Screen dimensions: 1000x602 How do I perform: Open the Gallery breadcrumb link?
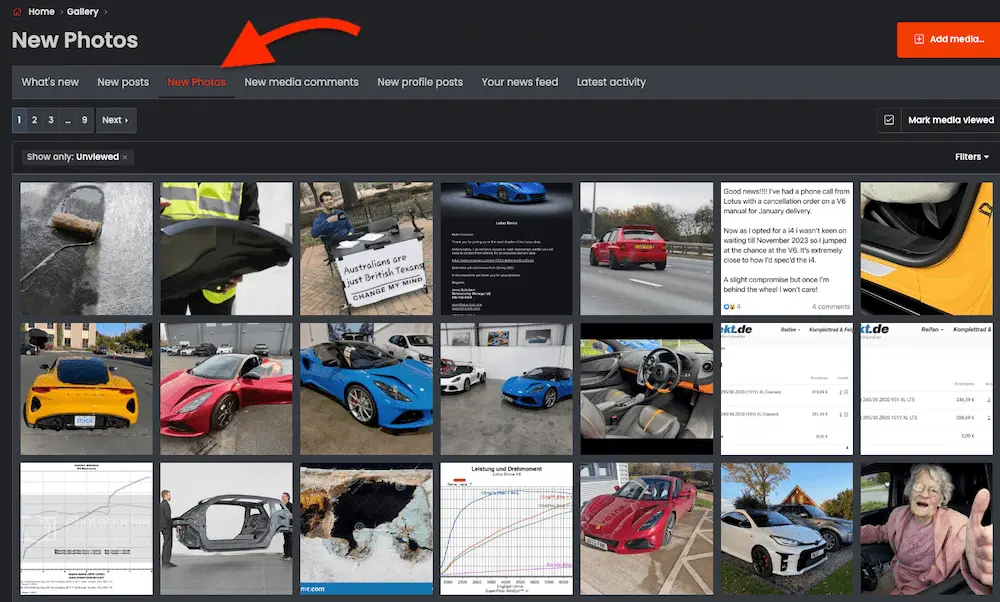pos(83,12)
